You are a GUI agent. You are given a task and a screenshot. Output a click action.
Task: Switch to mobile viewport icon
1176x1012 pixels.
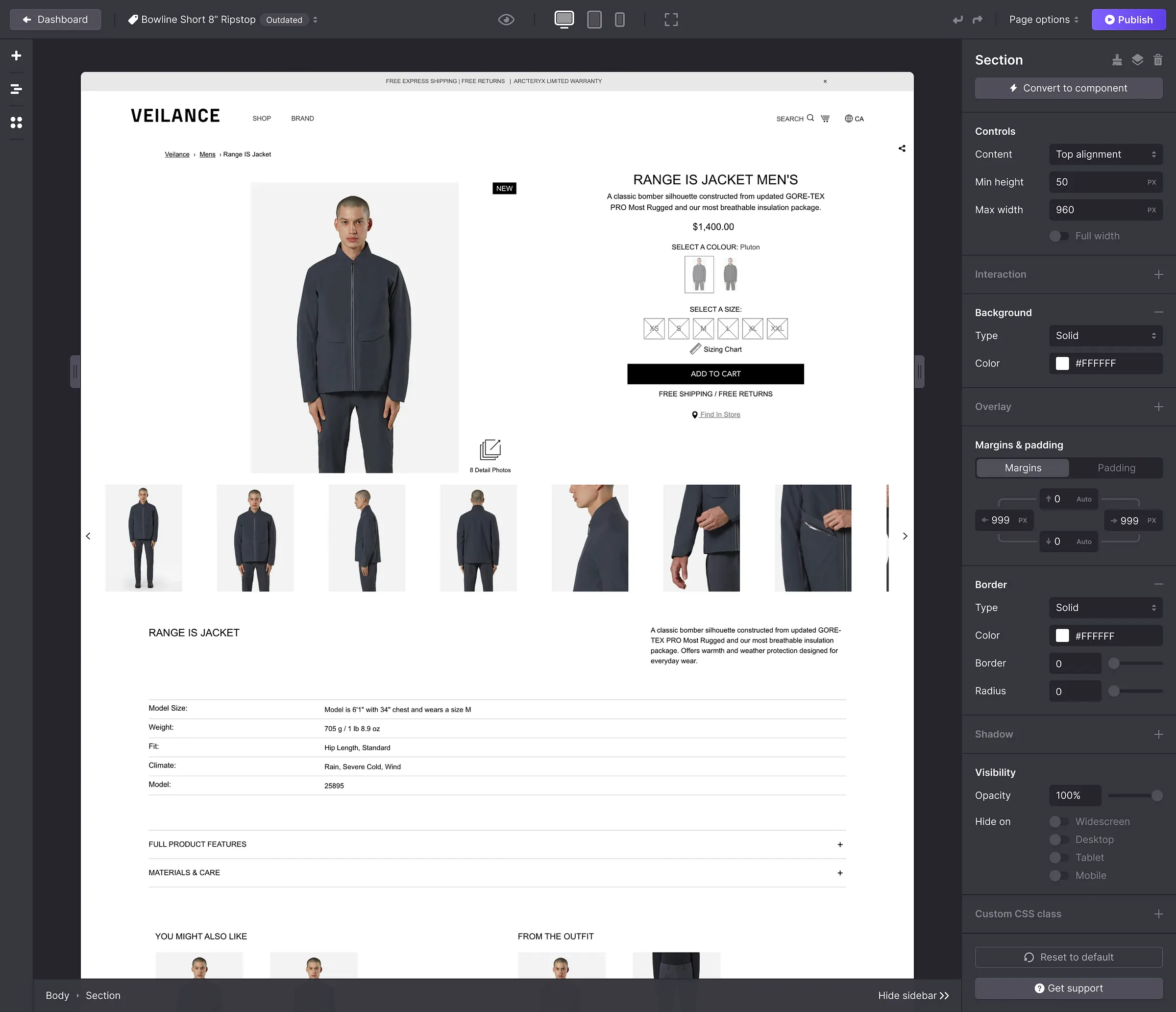click(x=620, y=20)
